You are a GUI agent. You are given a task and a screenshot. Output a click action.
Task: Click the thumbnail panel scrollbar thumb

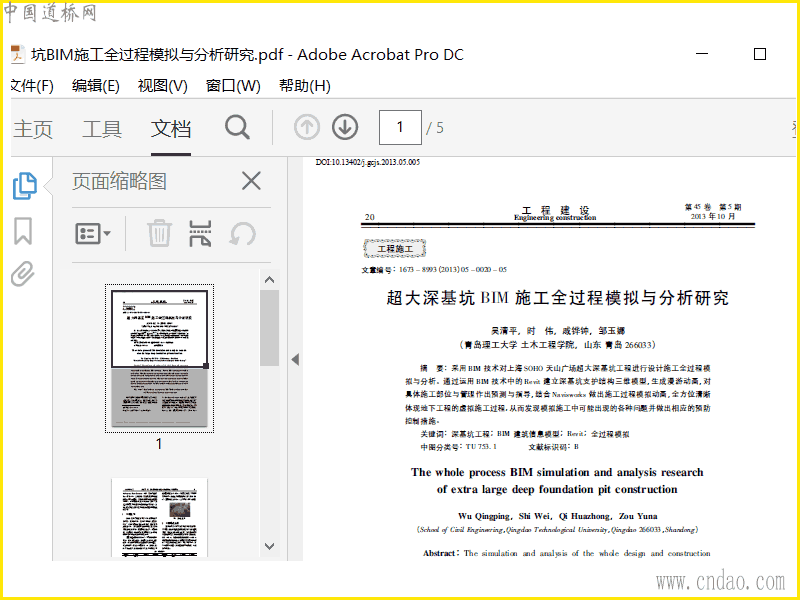pyautogui.click(x=269, y=328)
